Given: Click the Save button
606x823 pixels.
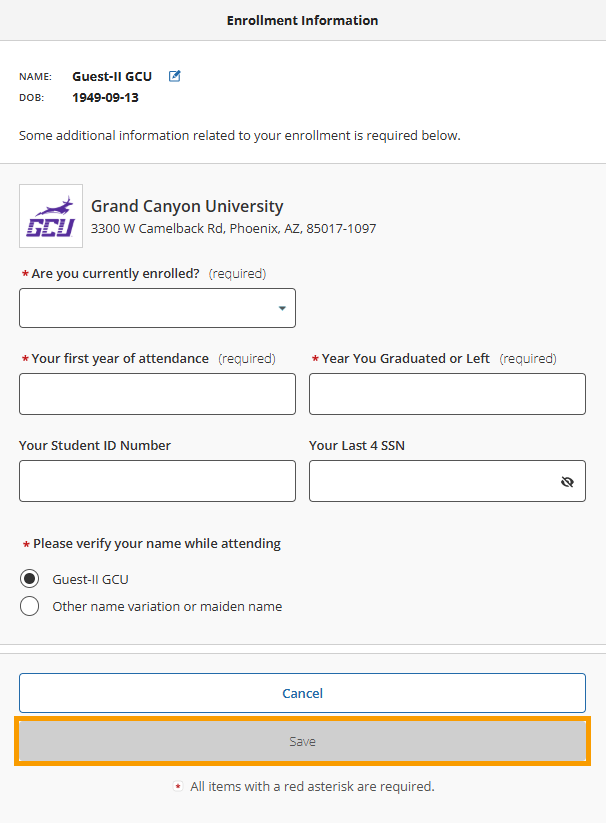Looking at the screenshot, I should click(302, 741).
